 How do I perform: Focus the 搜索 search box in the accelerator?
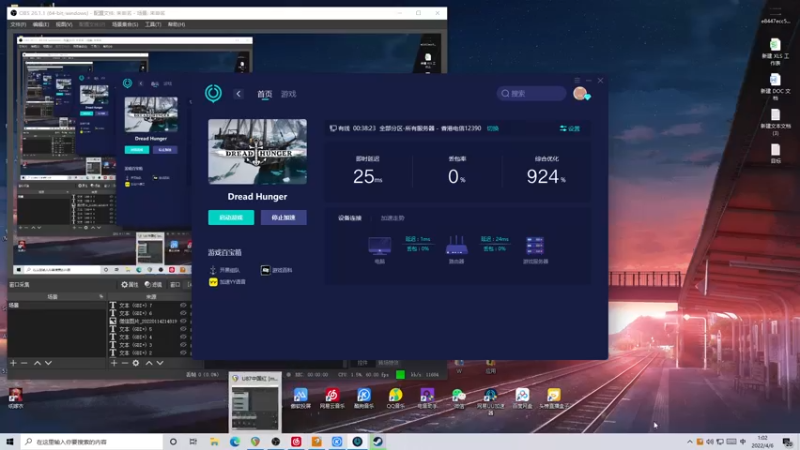point(531,93)
